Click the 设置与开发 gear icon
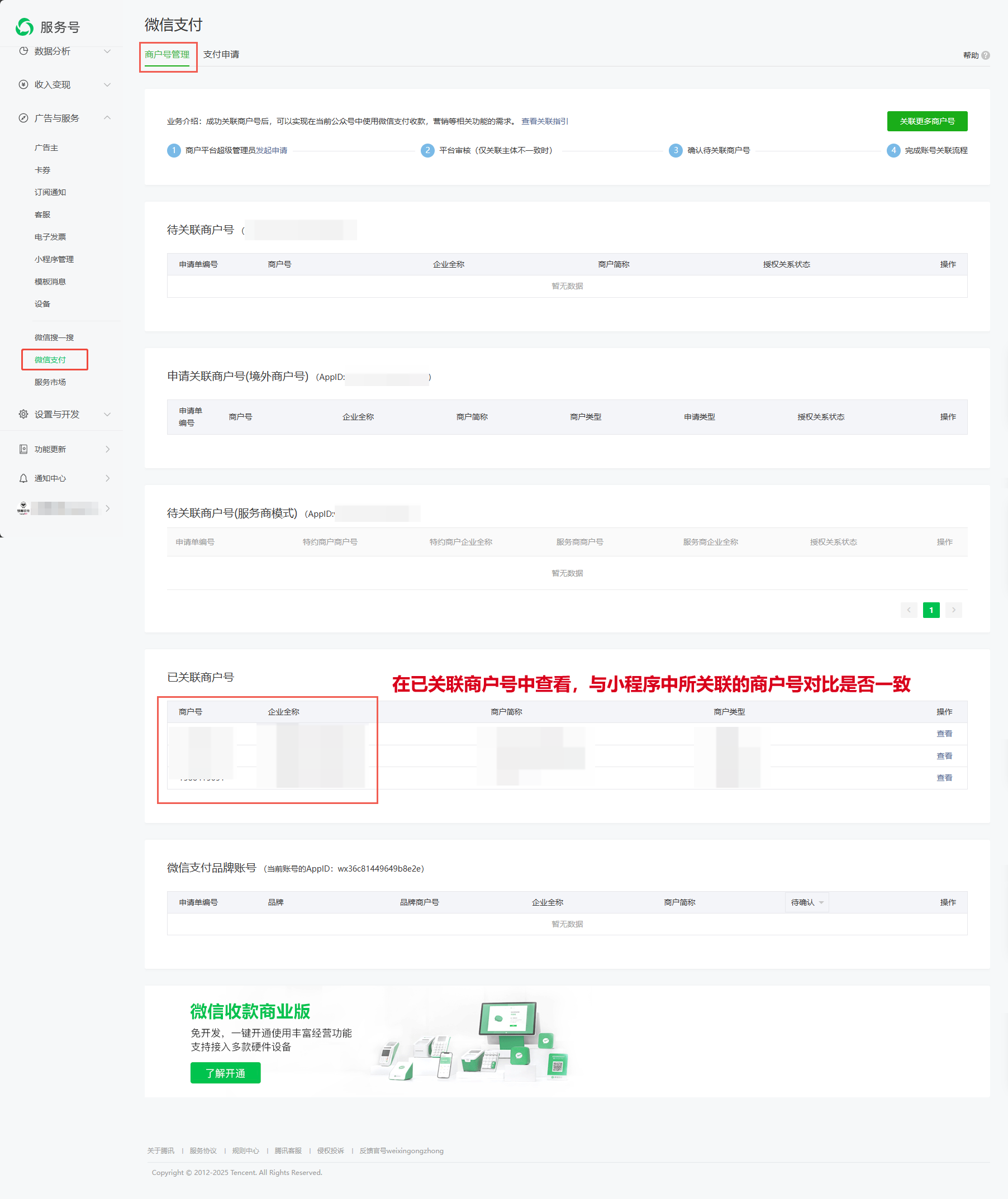 tap(23, 414)
